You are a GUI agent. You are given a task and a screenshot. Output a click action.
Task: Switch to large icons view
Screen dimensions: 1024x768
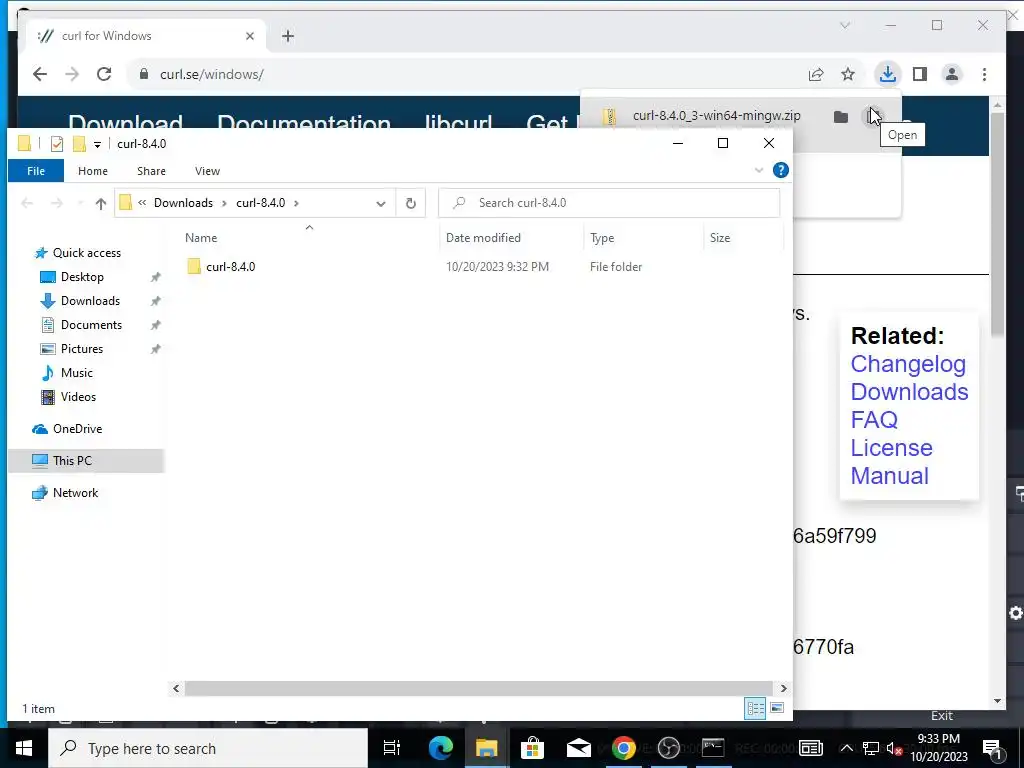click(777, 709)
